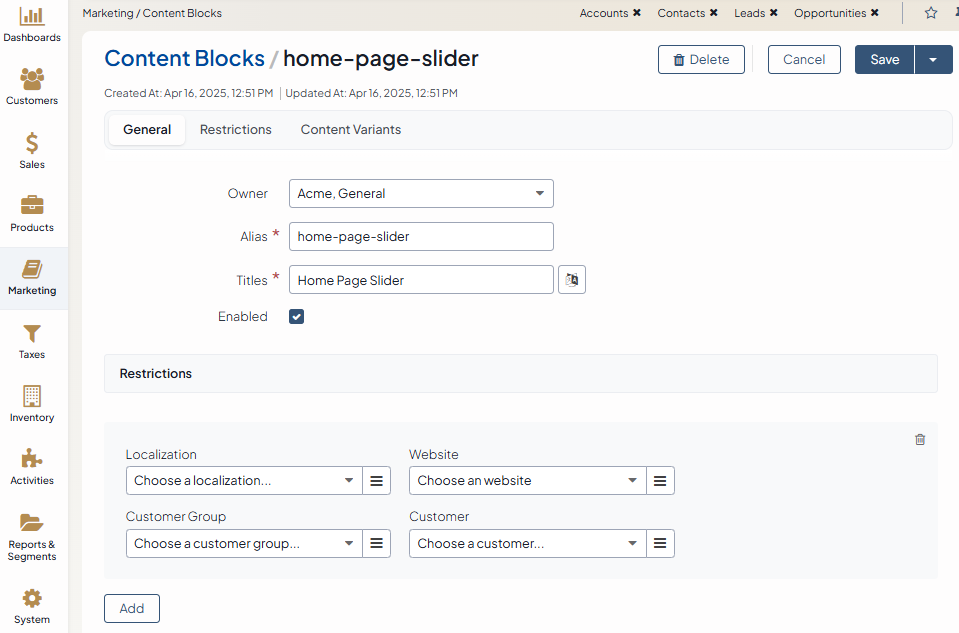
Task: Click the Titles translation fallback icon
Action: pos(572,280)
